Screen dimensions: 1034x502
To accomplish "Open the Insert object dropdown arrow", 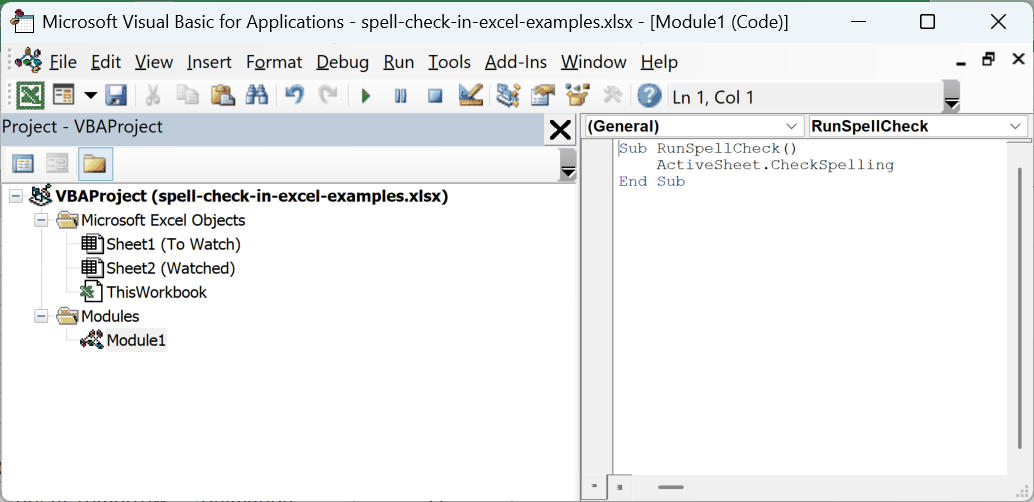I will tap(90, 96).
